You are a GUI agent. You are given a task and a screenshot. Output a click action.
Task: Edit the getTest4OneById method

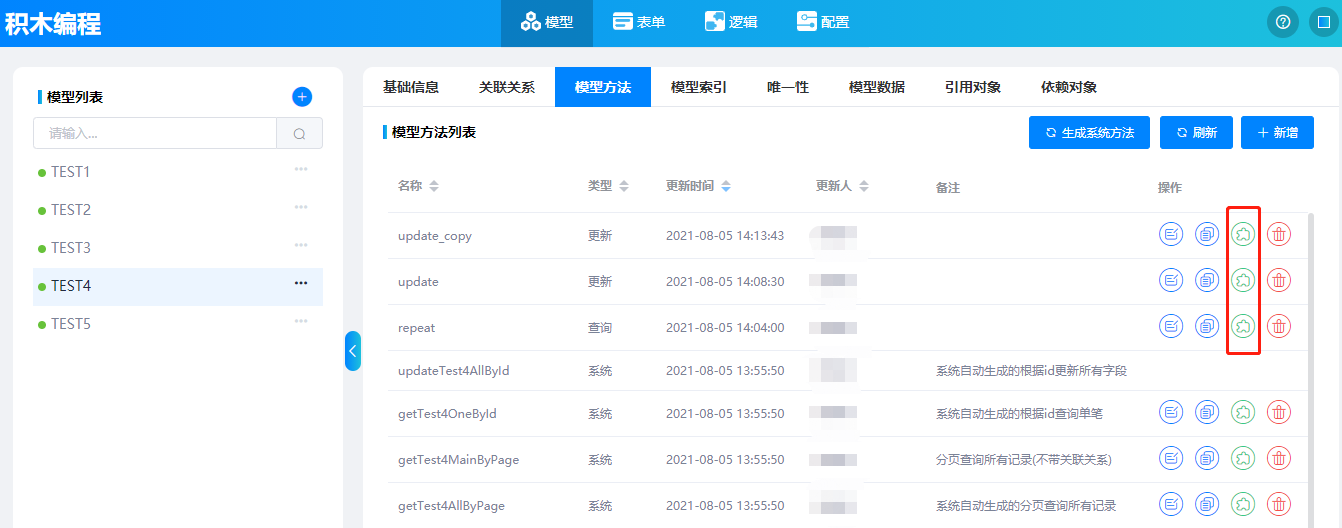tap(1171, 412)
